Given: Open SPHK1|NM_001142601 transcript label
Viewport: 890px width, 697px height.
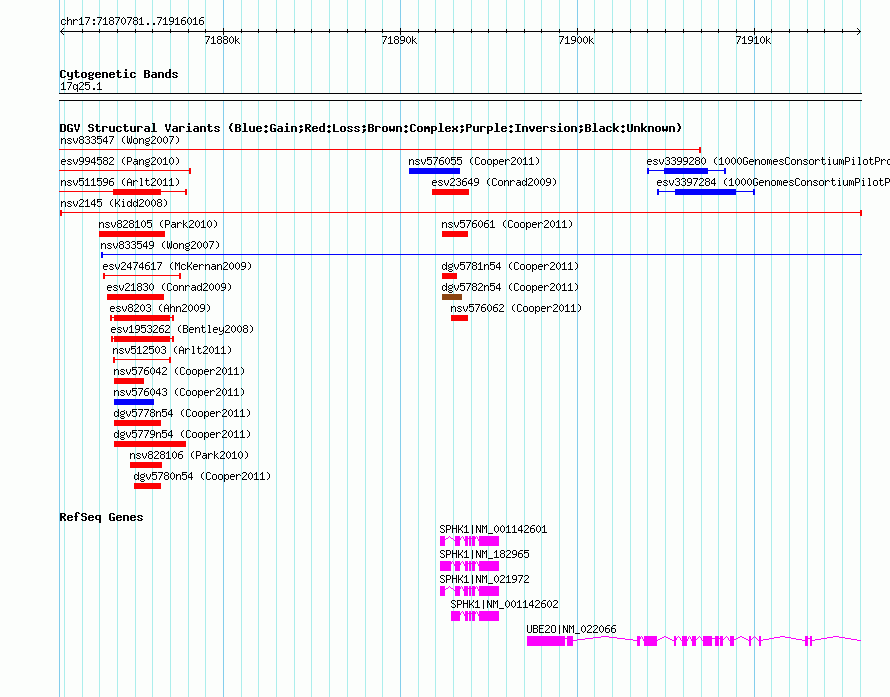Looking at the screenshot, I should pyautogui.click(x=493, y=530).
